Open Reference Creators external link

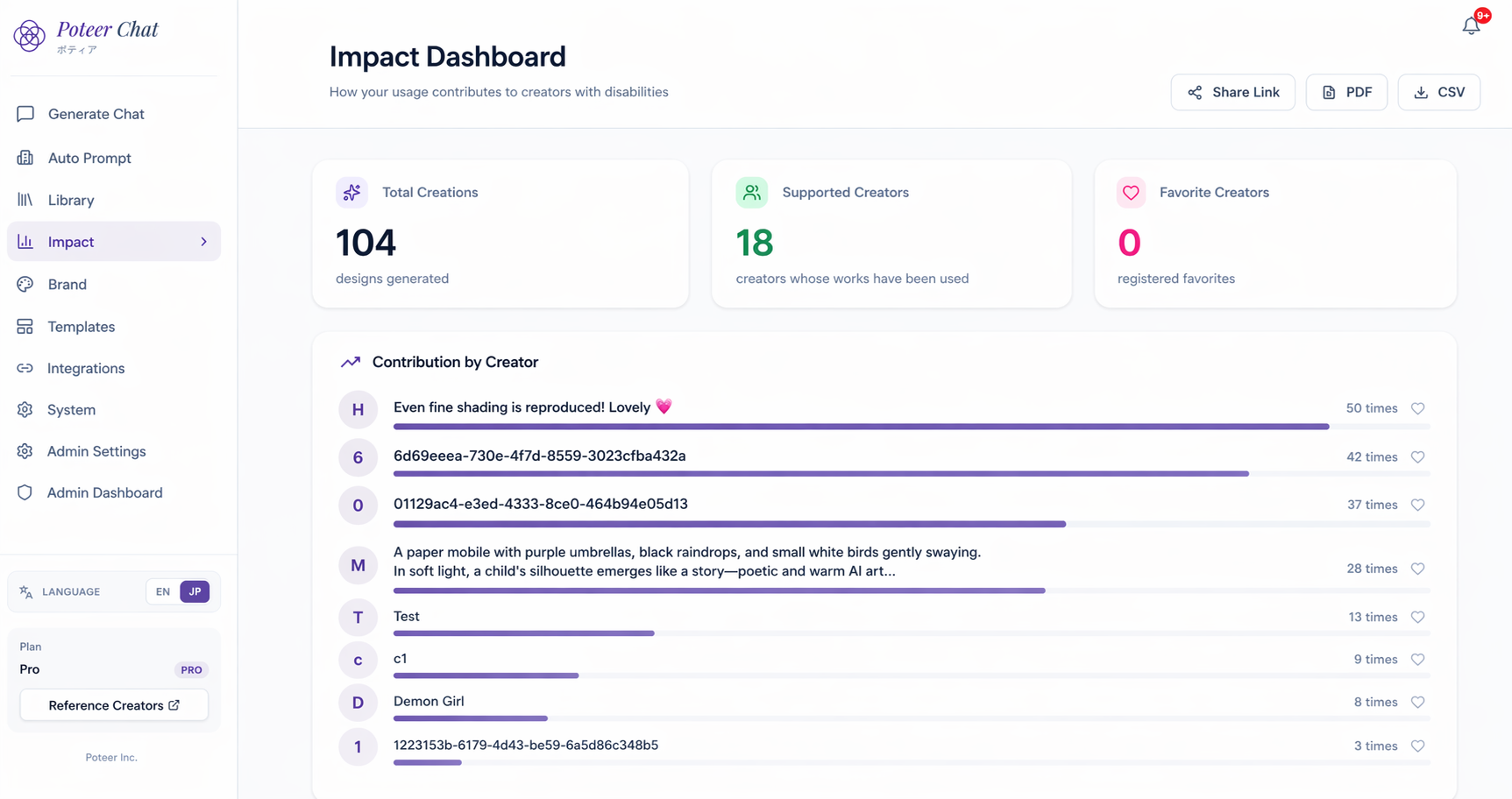(114, 705)
